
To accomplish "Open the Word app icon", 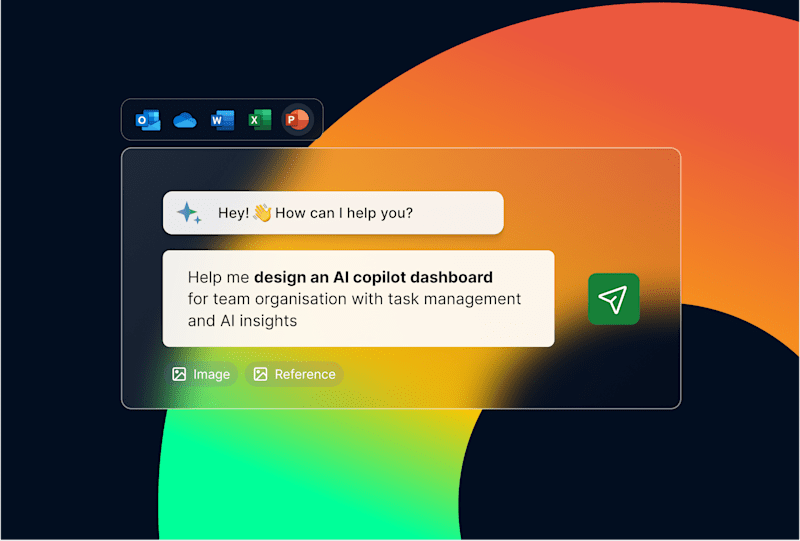I will click(x=222, y=120).
